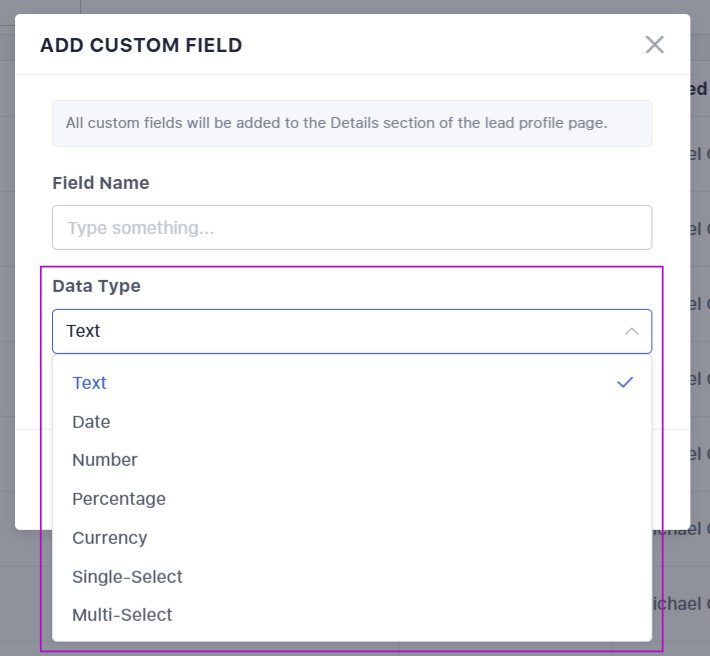Click the Data Type label
Screen dimensions: 710x656
[97, 286]
